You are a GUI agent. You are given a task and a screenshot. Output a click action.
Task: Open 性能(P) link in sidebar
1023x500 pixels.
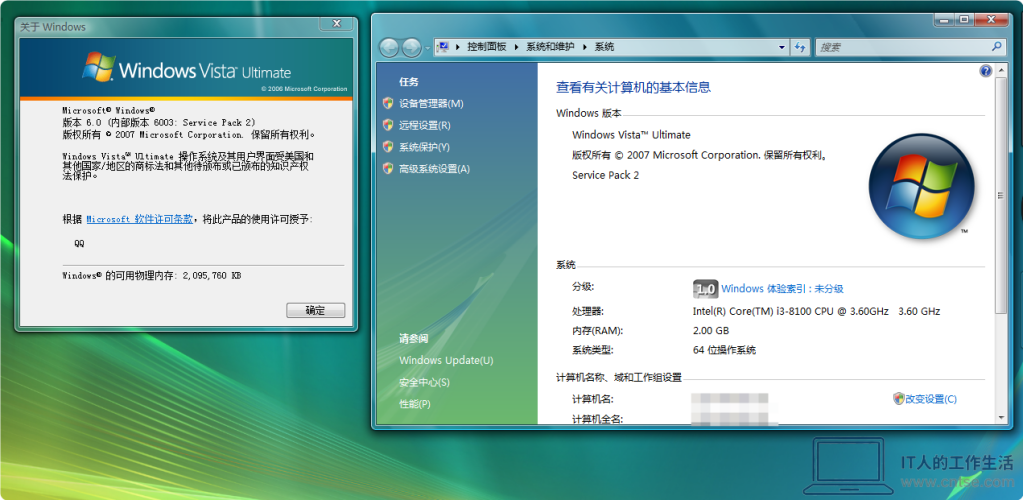click(x=415, y=404)
